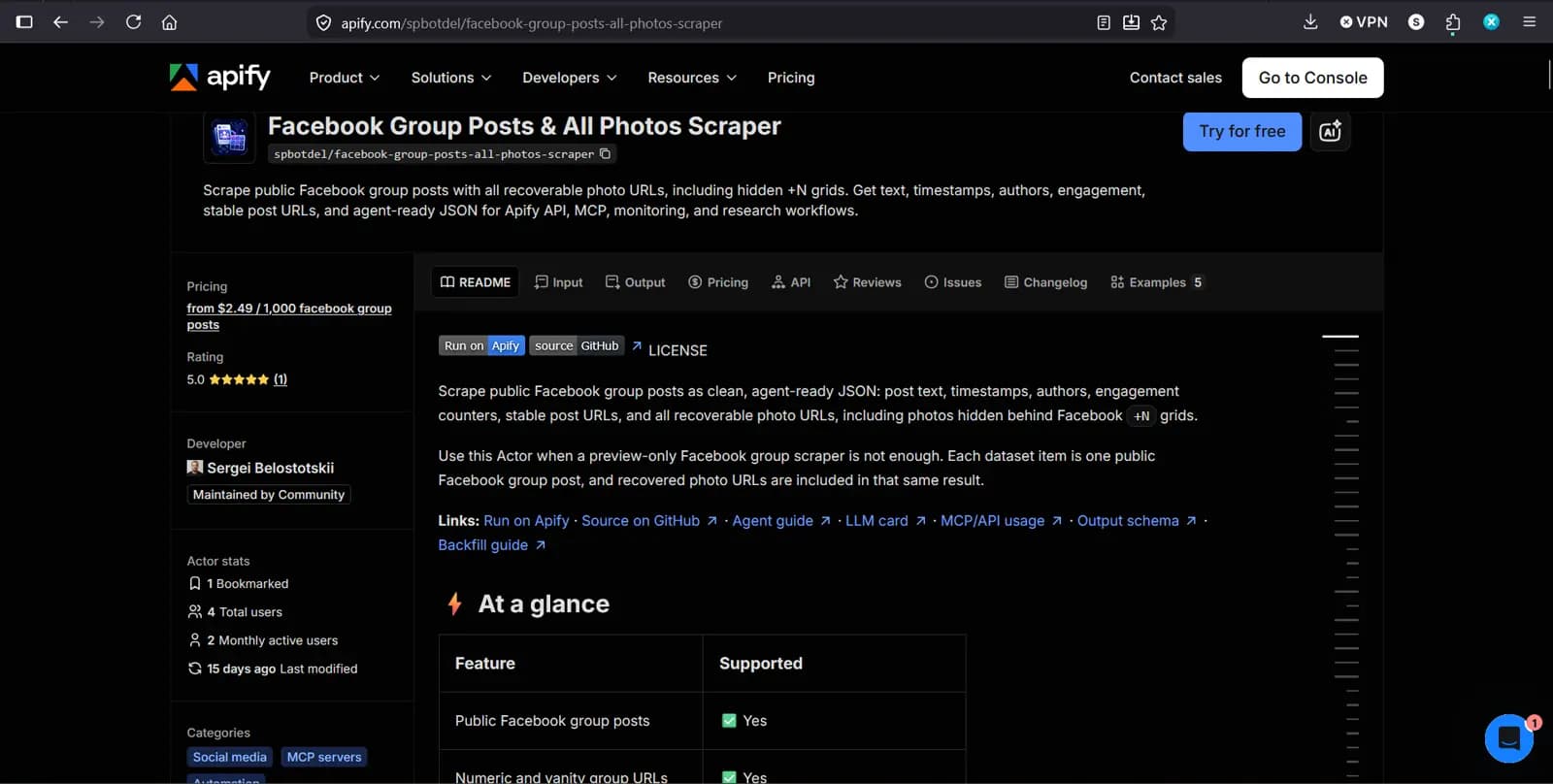Image resolution: width=1553 pixels, height=784 pixels.
Task: Switch to the Reviews tab
Action: (x=867, y=282)
